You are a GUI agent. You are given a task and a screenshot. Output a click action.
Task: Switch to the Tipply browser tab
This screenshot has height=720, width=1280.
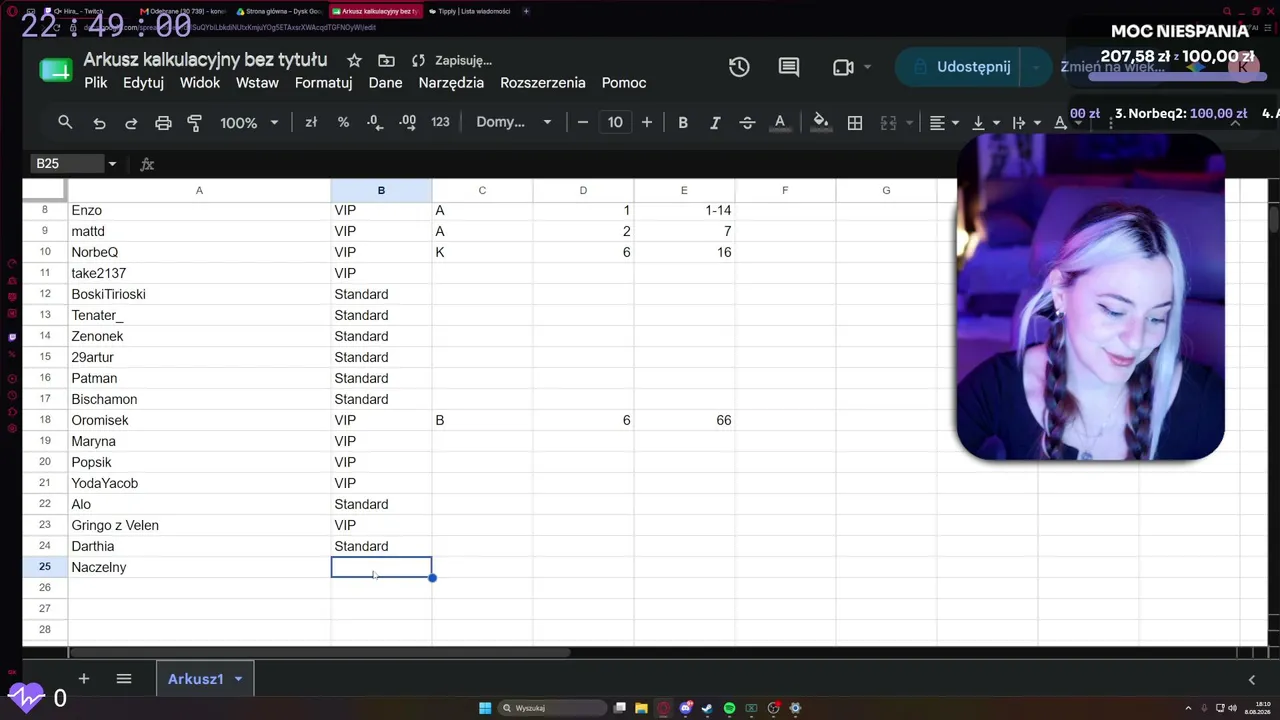[471, 11]
